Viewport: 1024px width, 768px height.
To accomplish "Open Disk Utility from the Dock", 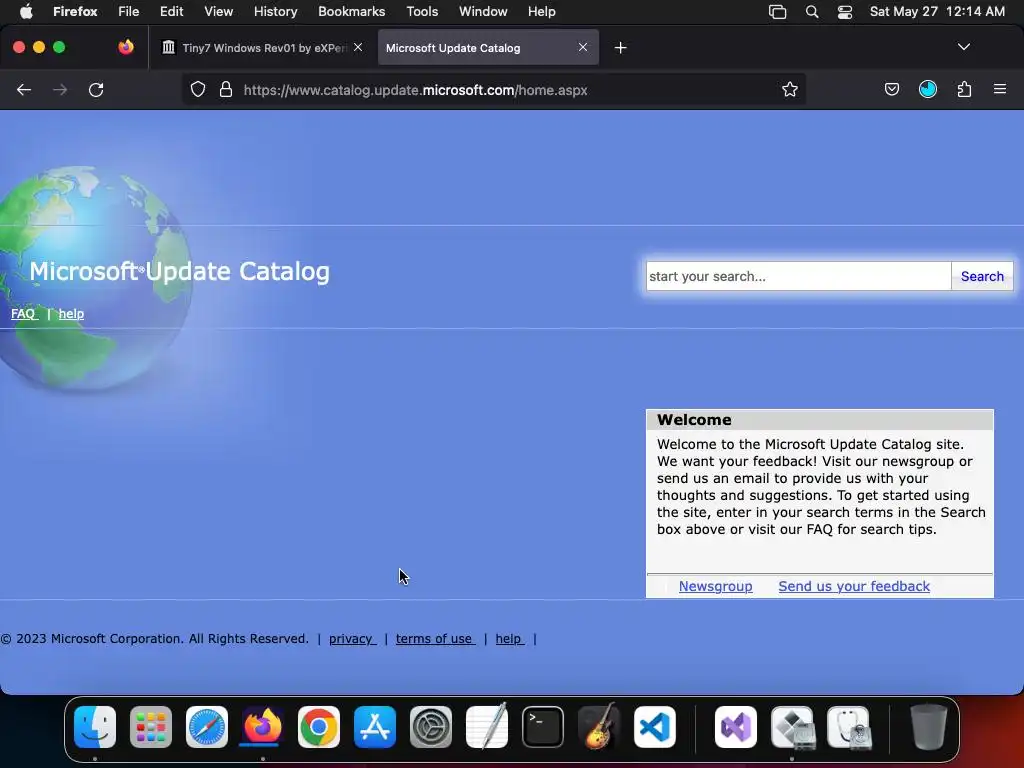I will tap(848, 727).
